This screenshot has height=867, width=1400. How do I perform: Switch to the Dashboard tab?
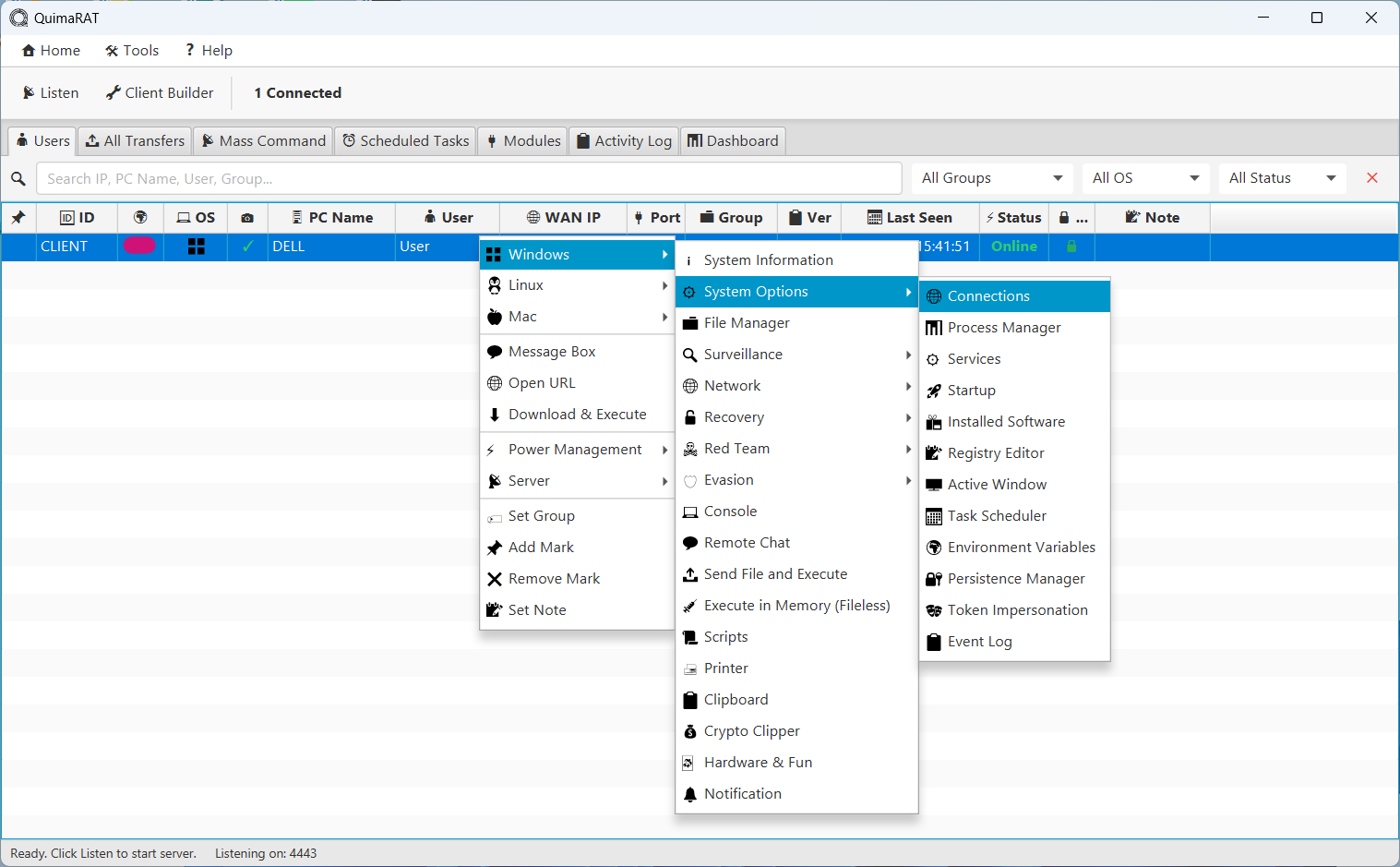click(x=732, y=140)
